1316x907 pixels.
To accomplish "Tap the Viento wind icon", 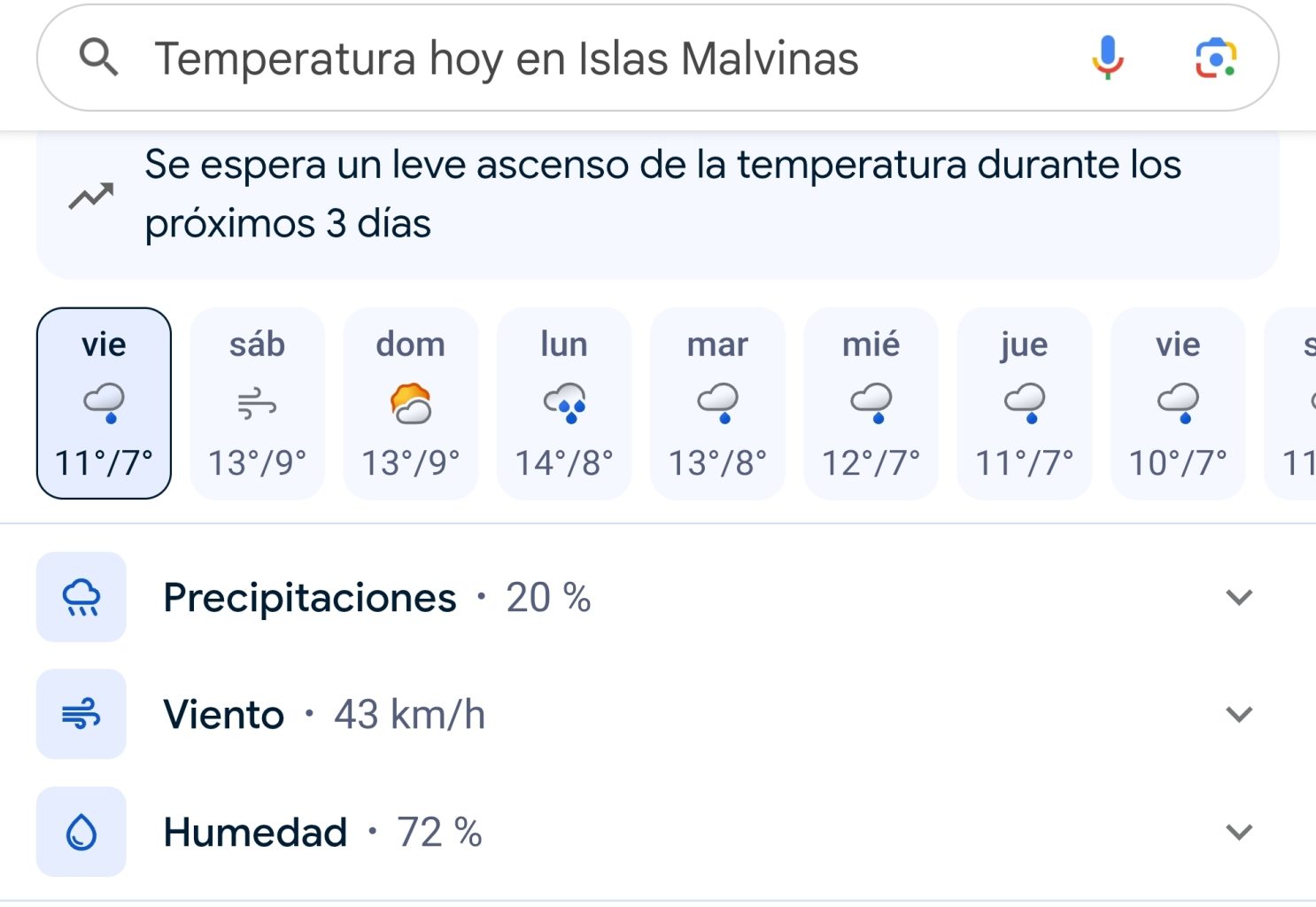I will (x=81, y=714).
